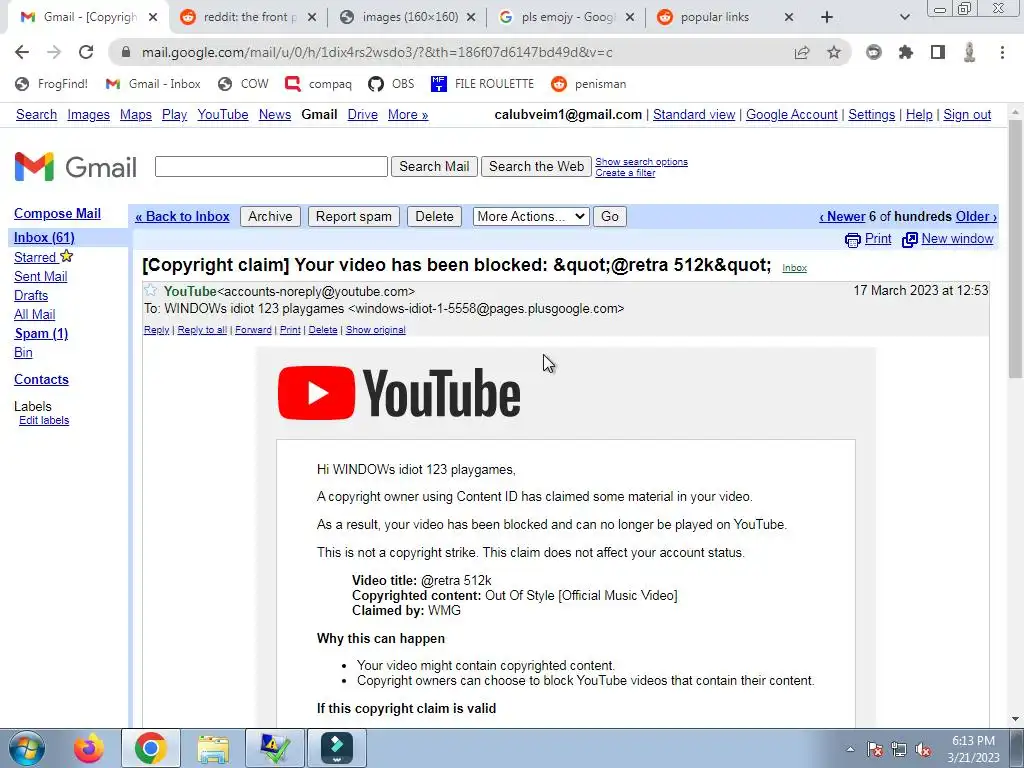Go back with browser back arrow
This screenshot has width=1024, height=768.
coord(22,52)
